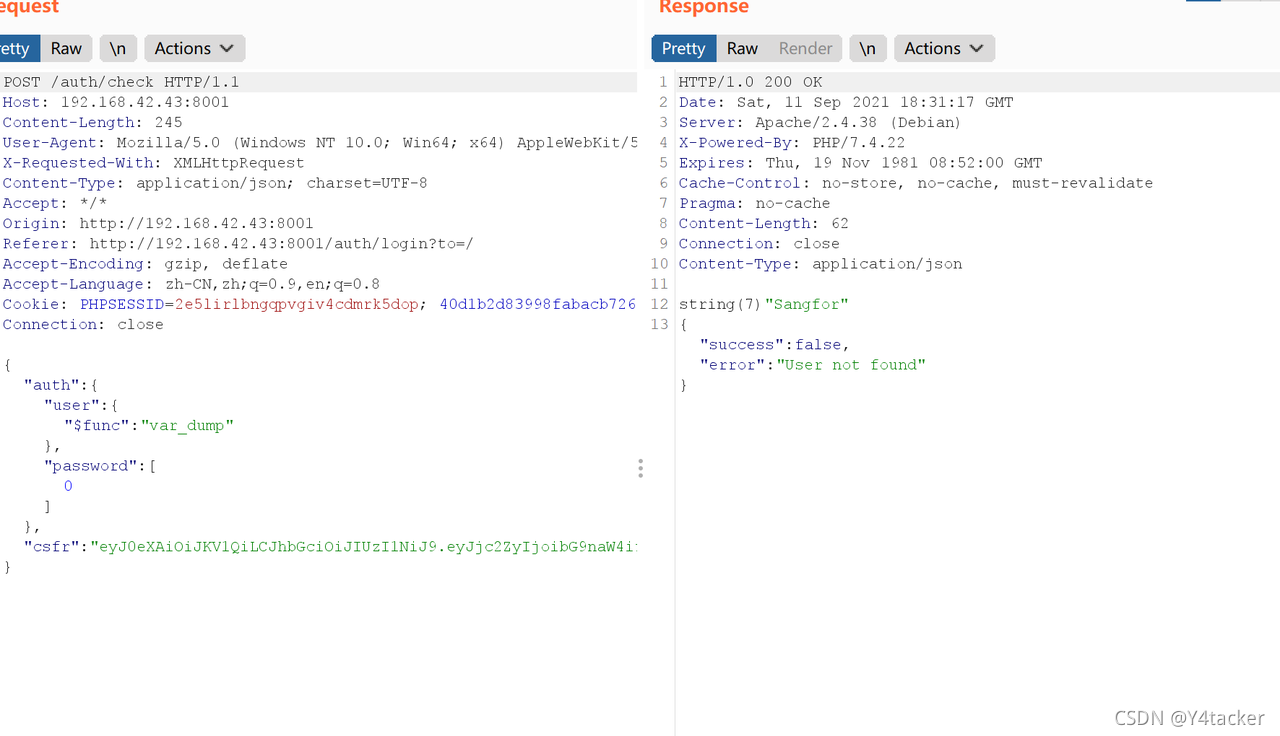Click the response Connection: close header
1280x736 pixels.
[759, 243]
